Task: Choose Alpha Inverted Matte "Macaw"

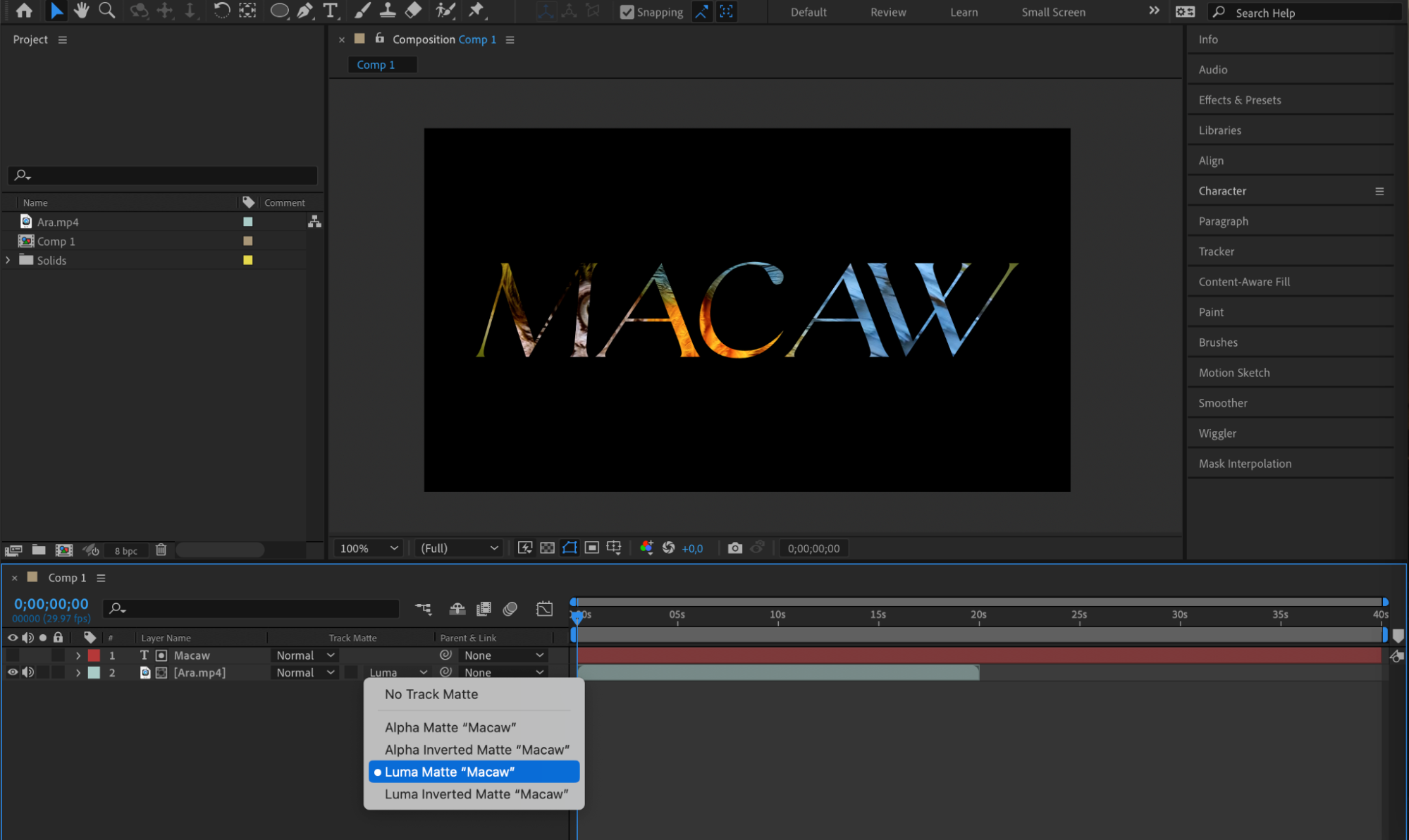Action: click(x=476, y=750)
